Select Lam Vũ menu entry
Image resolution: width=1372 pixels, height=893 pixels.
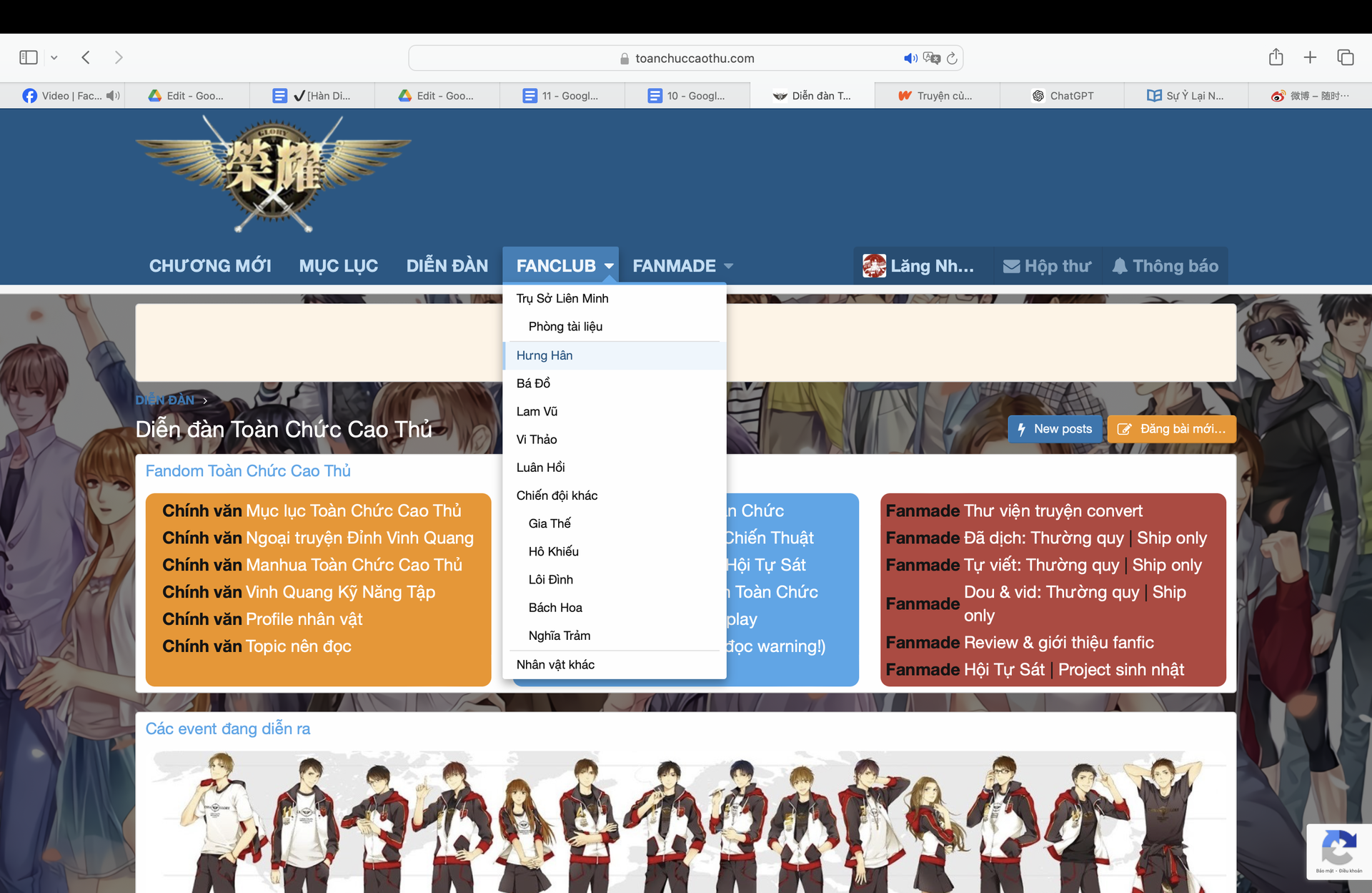(615, 411)
